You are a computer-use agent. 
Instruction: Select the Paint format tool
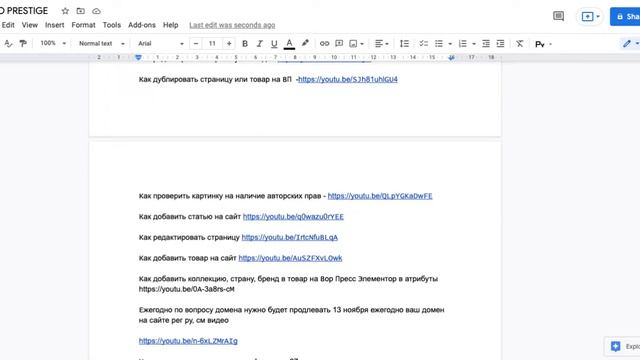pyautogui.click(x=23, y=43)
